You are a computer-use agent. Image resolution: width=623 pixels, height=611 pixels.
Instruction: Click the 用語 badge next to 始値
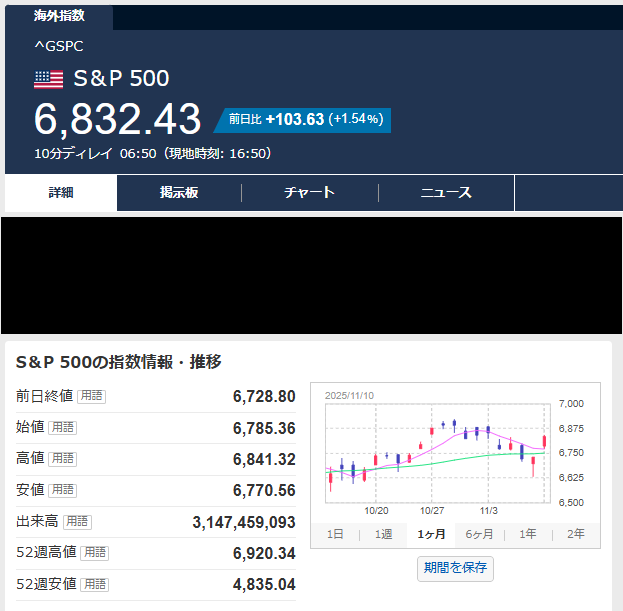coord(63,427)
